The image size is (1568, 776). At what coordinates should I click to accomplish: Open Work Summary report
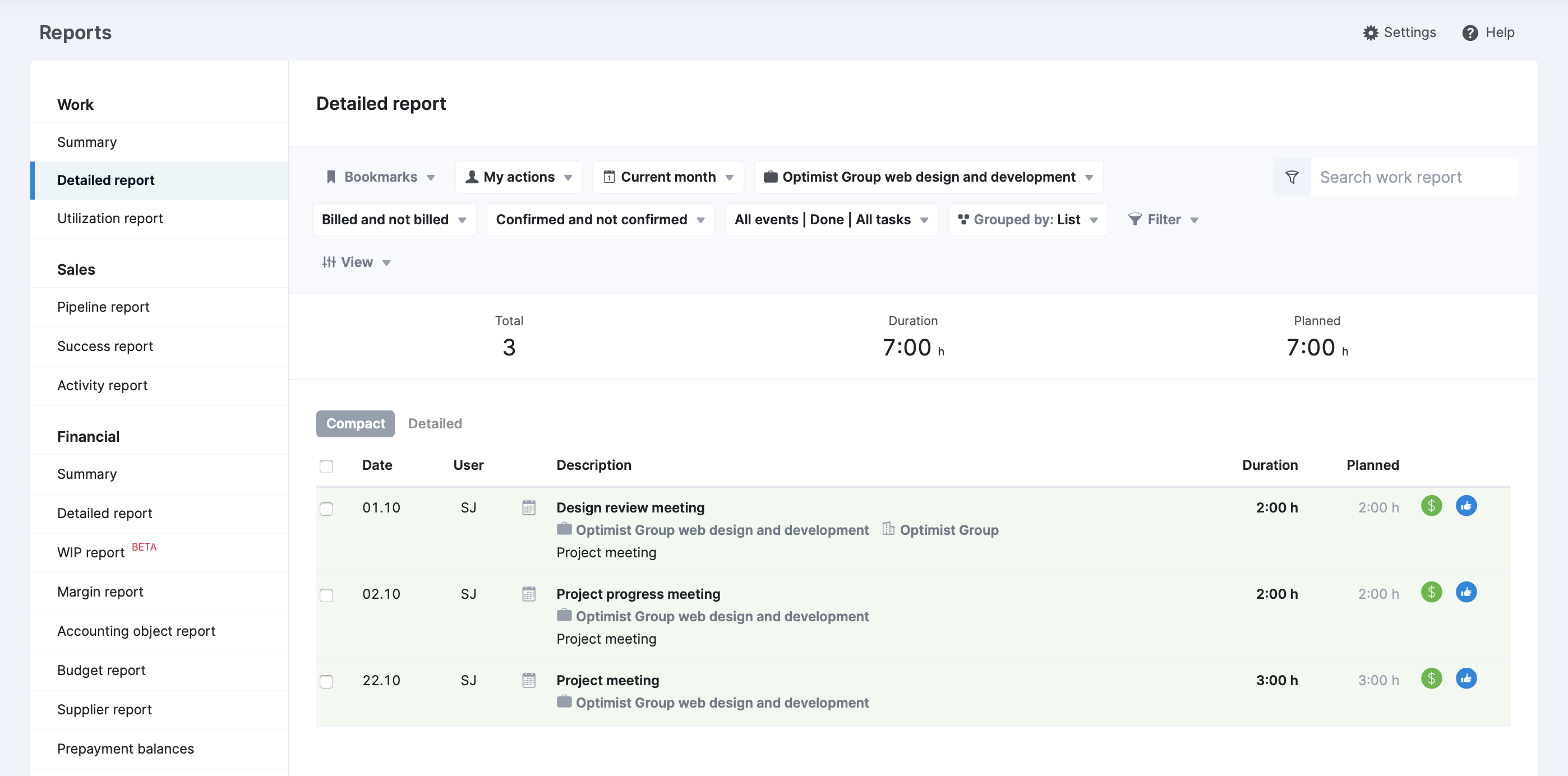pyautogui.click(x=159, y=142)
